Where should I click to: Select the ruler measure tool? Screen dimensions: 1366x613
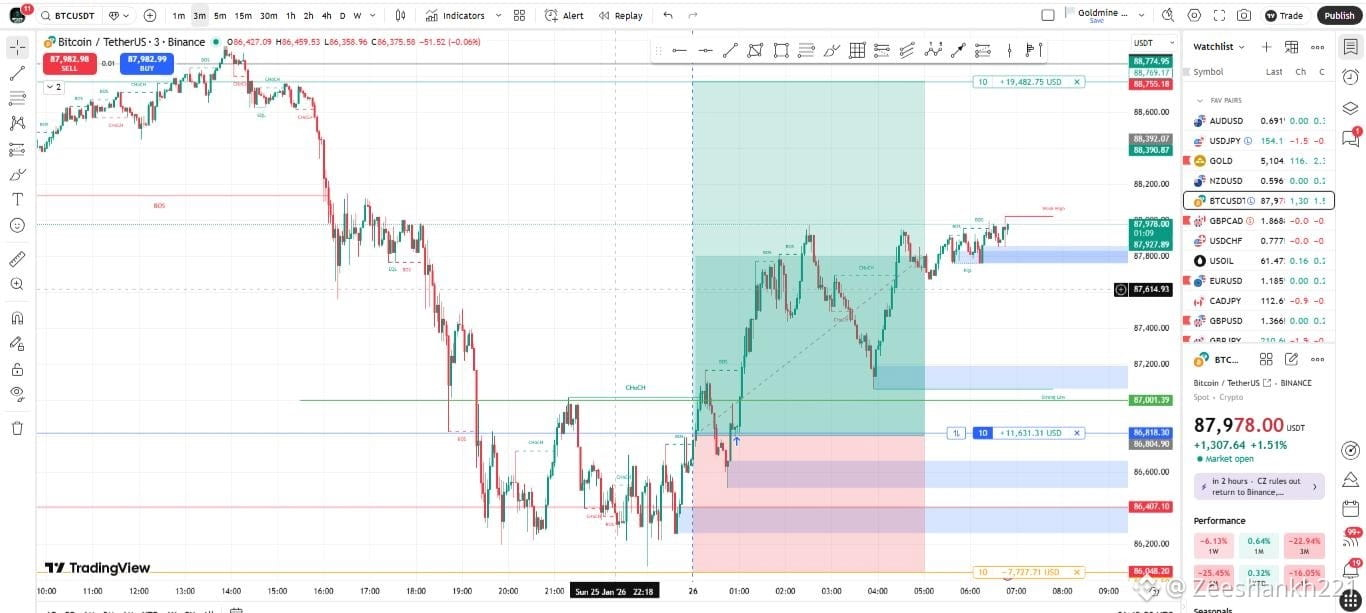(17, 258)
